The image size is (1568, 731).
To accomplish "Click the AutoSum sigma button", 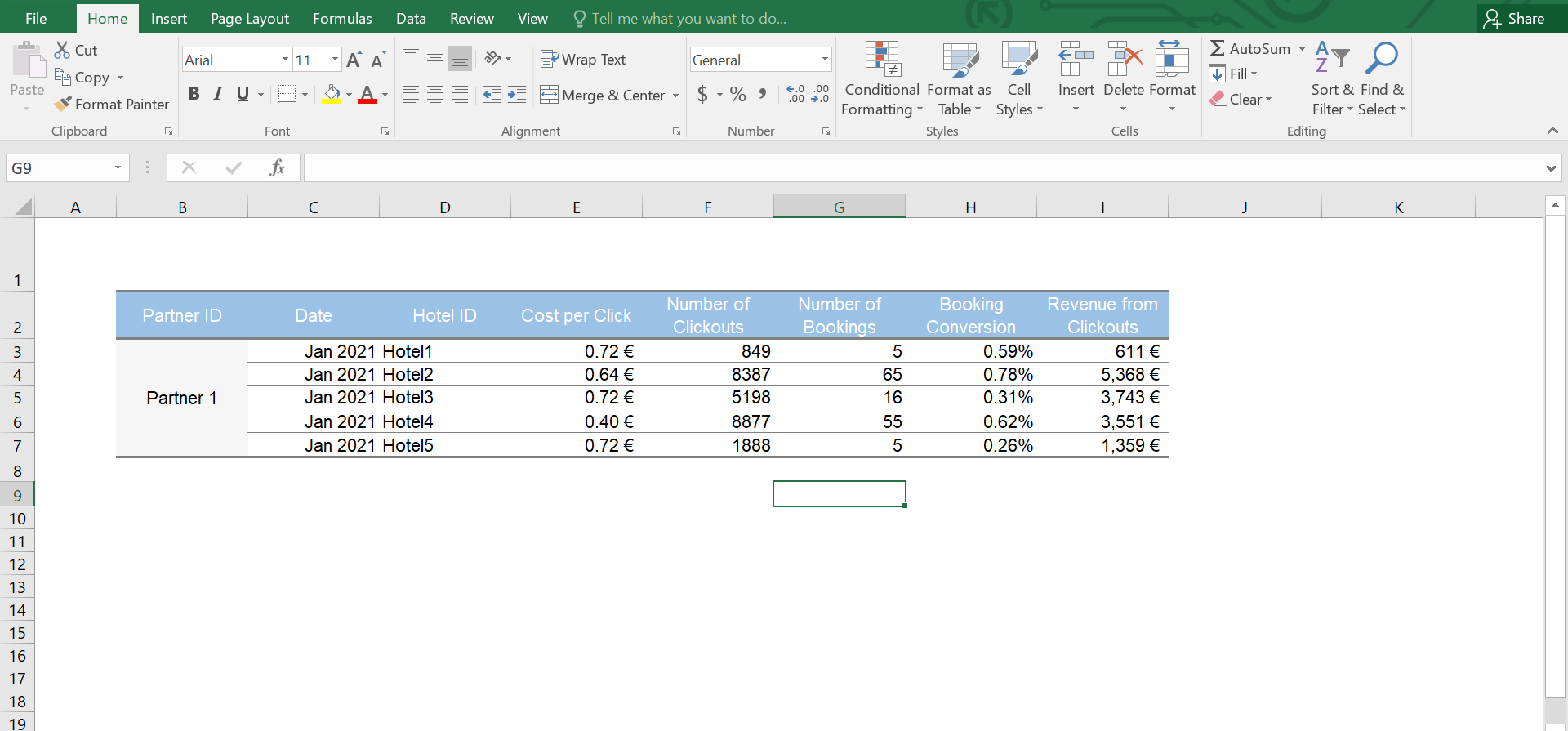I will [1251, 48].
